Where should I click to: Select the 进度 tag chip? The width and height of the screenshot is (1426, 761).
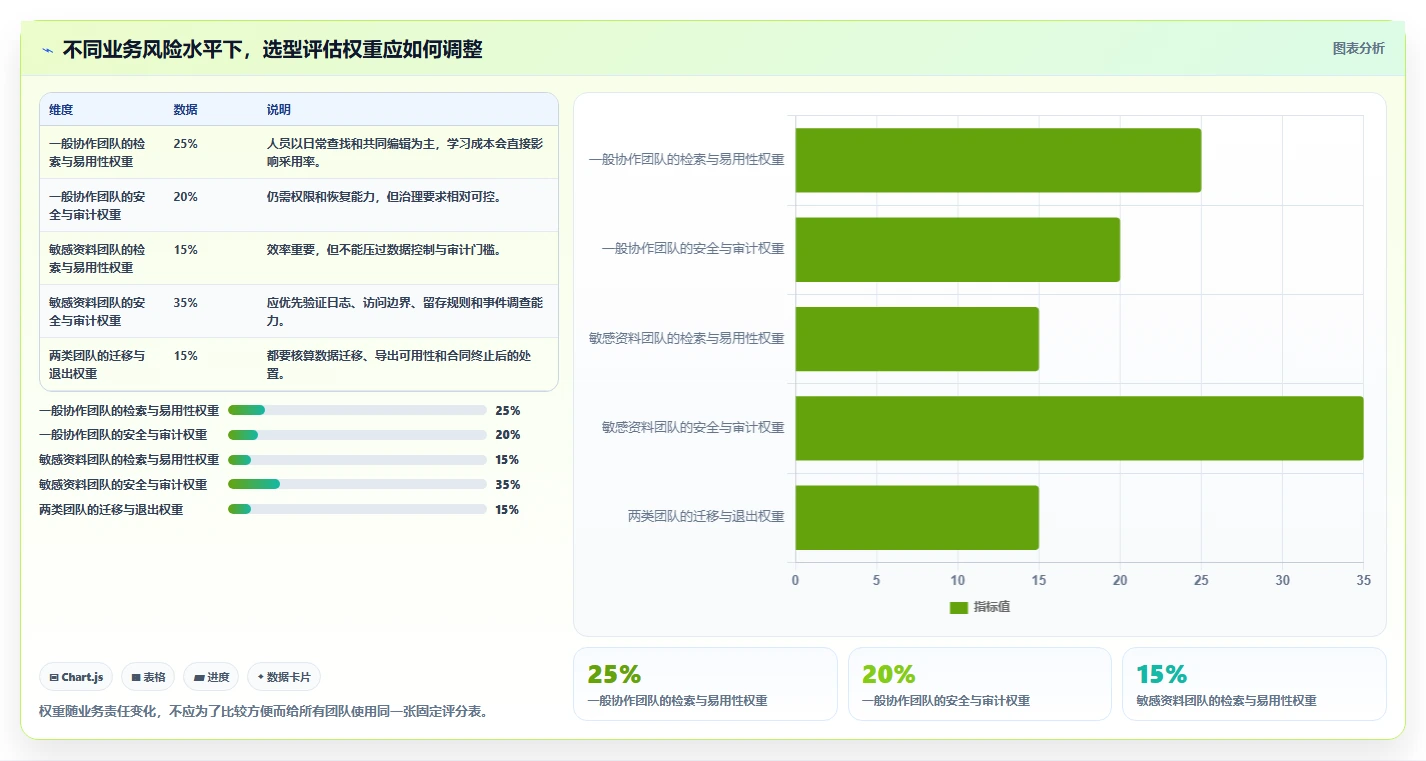pos(211,677)
